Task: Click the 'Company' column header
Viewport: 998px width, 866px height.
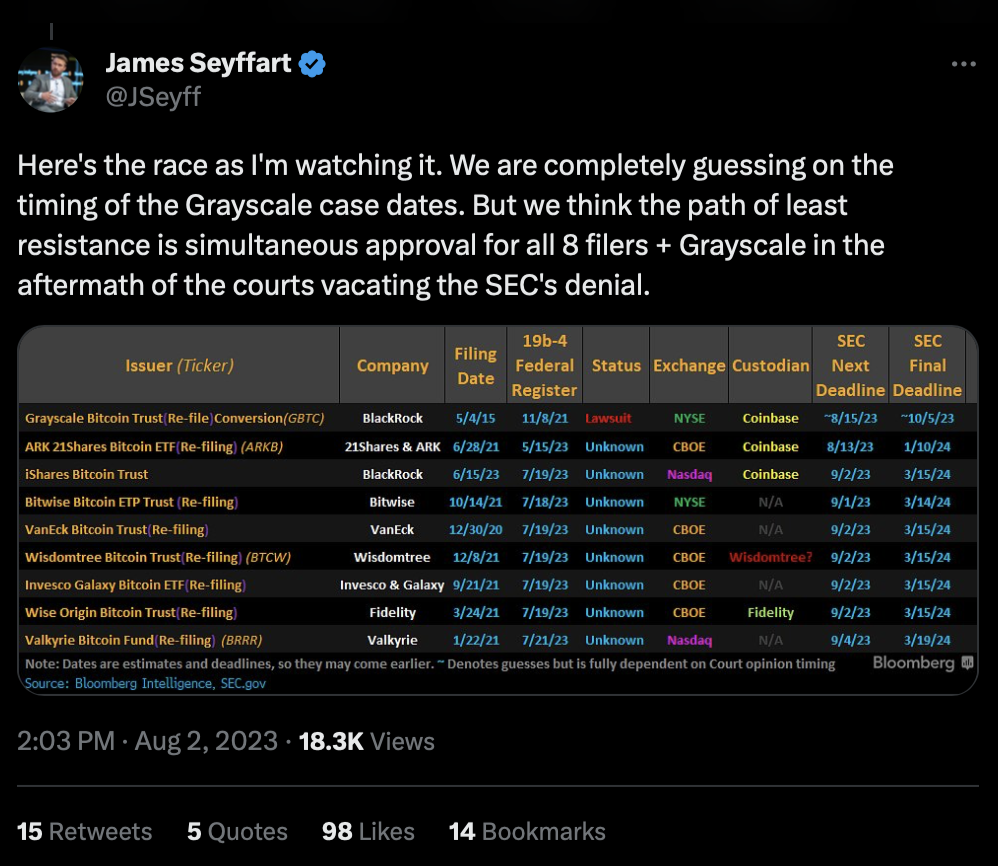Action: coord(393,366)
